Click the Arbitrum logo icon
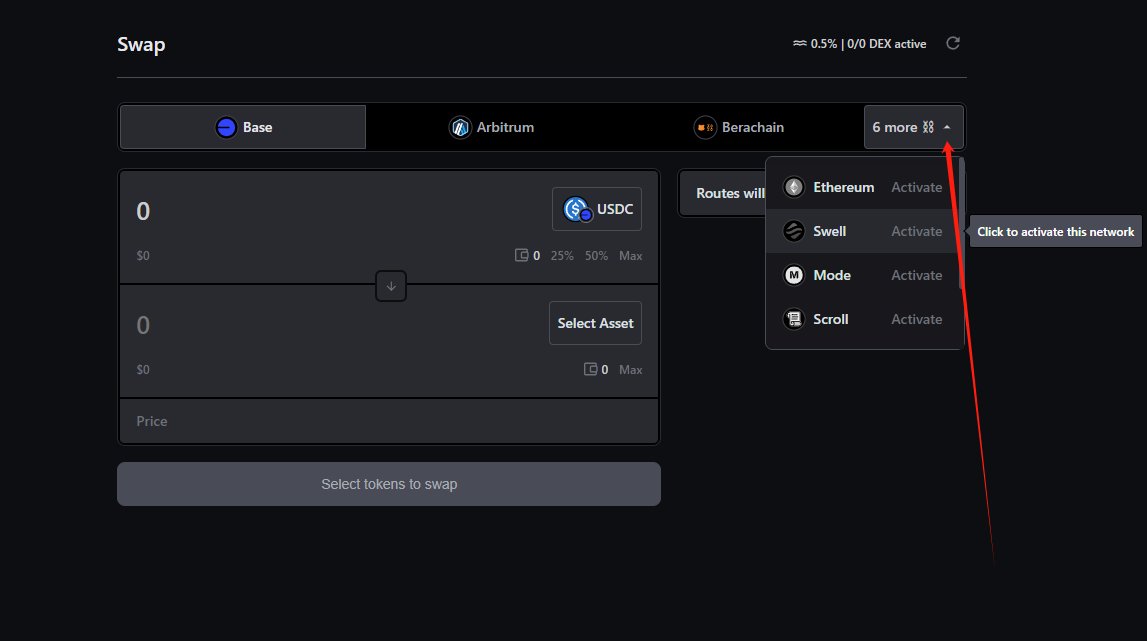 [x=460, y=127]
